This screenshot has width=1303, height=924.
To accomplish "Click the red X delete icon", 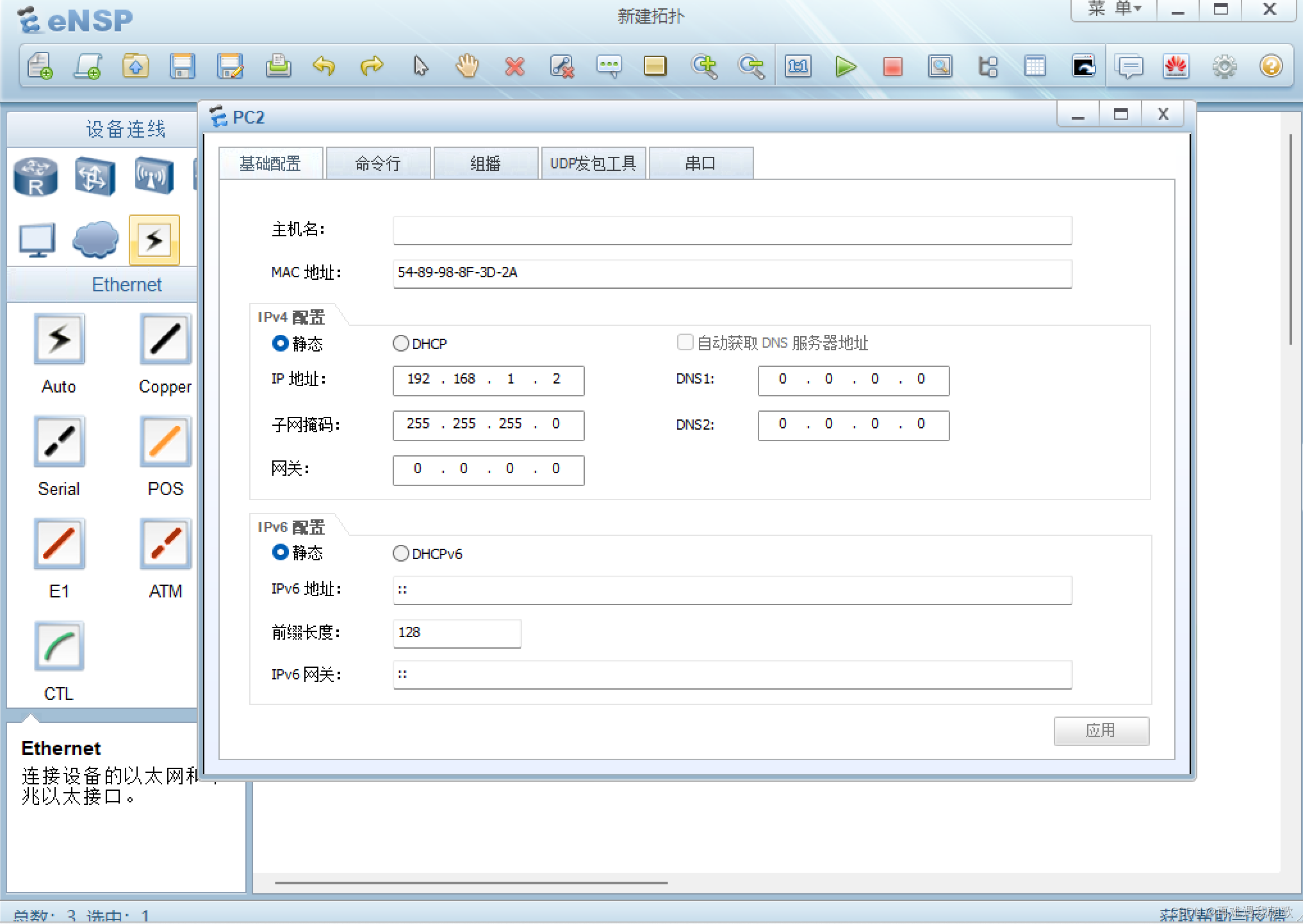I will coord(514,67).
